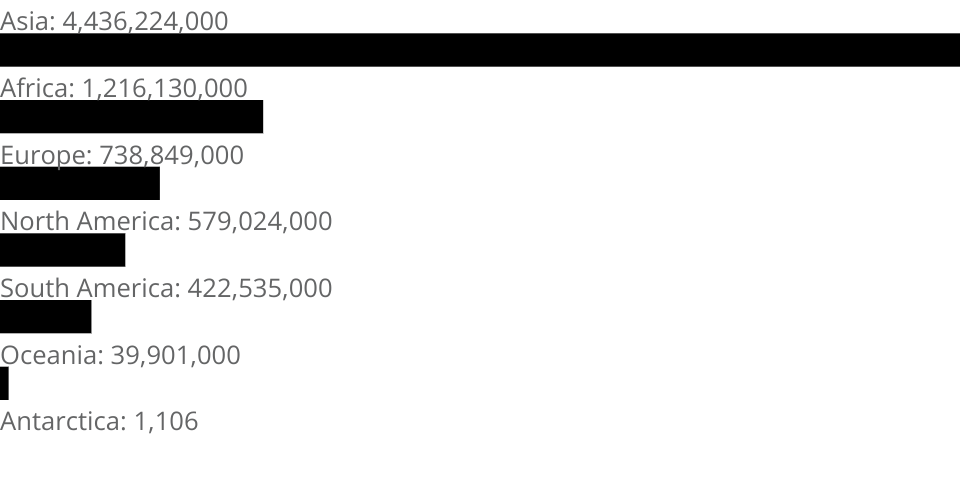Image resolution: width=960 pixels, height=500 pixels.
Task: Click the Antarctica value 1,106
Action: tap(166, 421)
